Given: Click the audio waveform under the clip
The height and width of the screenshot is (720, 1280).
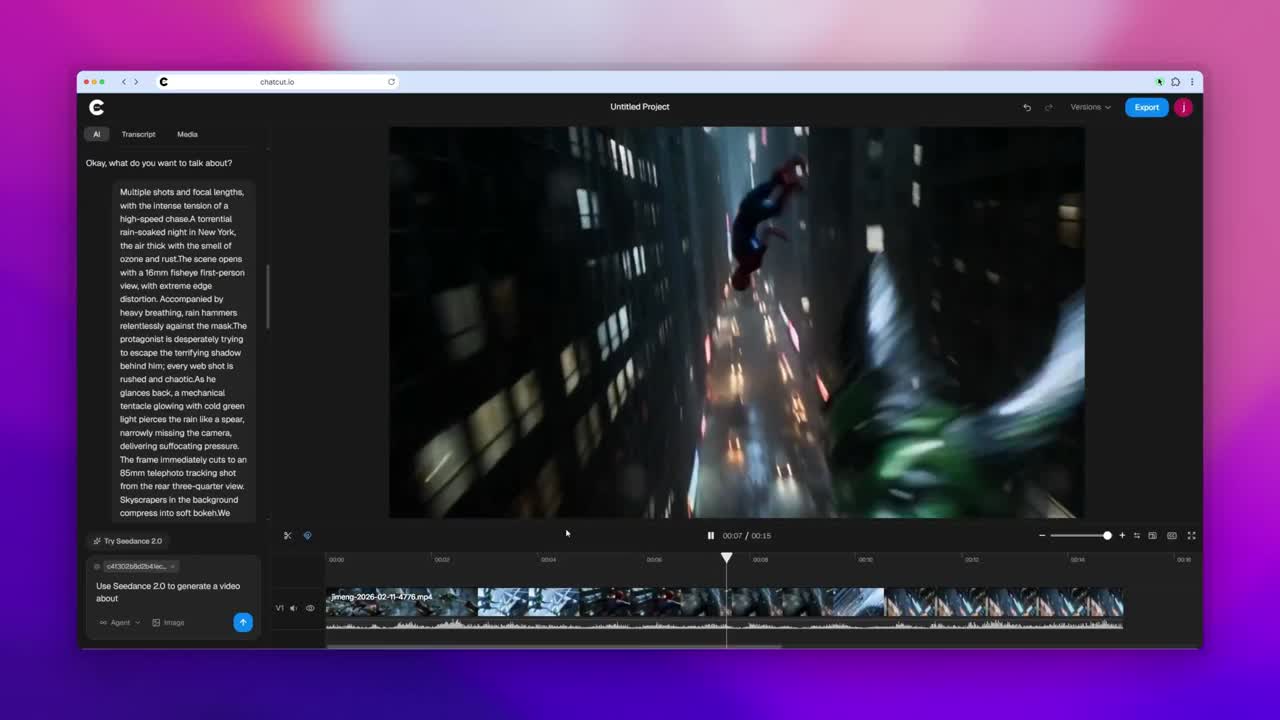Looking at the screenshot, I should pyautogui.click(x=725, y=624).
